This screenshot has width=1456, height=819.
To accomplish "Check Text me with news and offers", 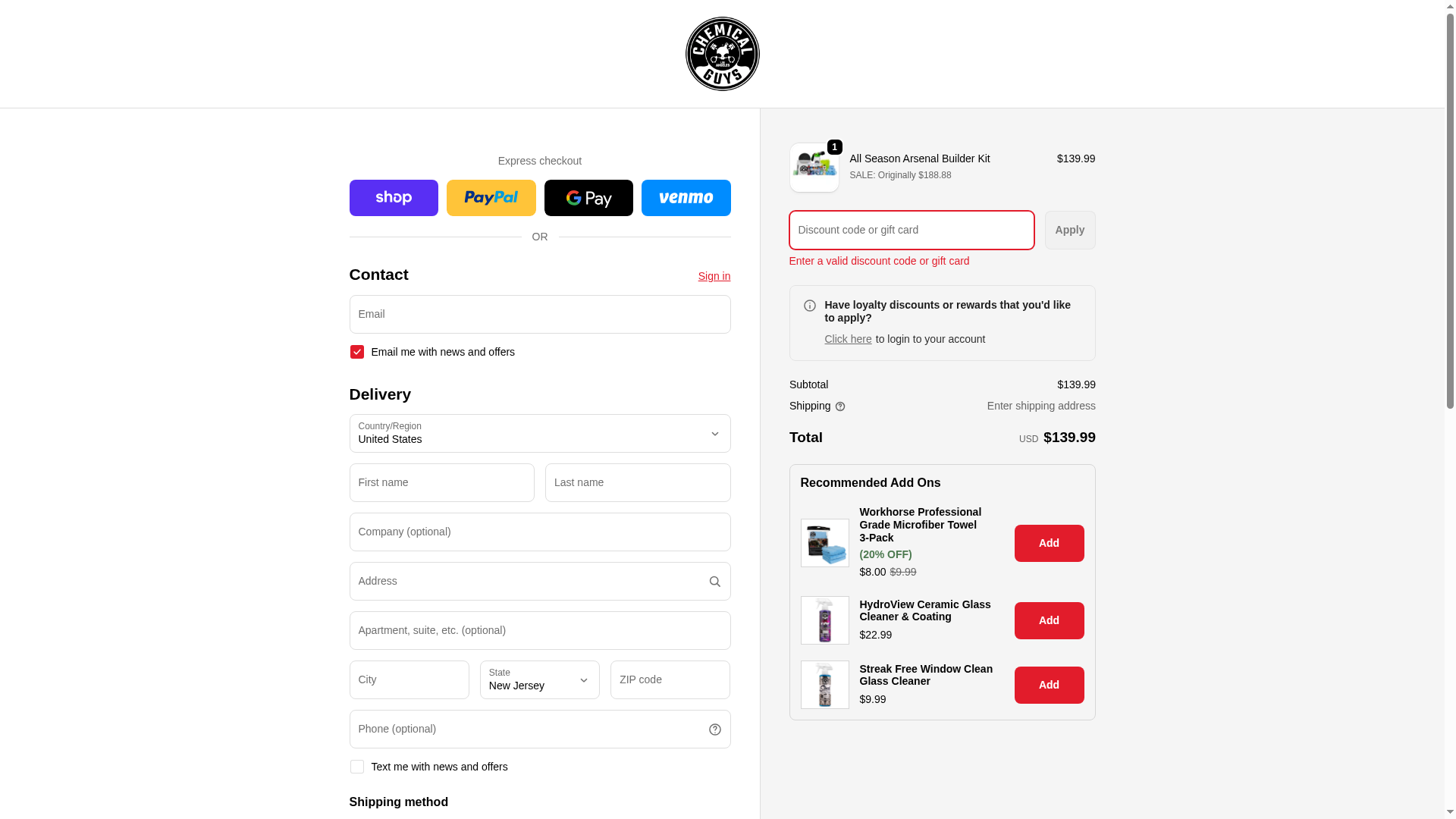I will point(357,767).
